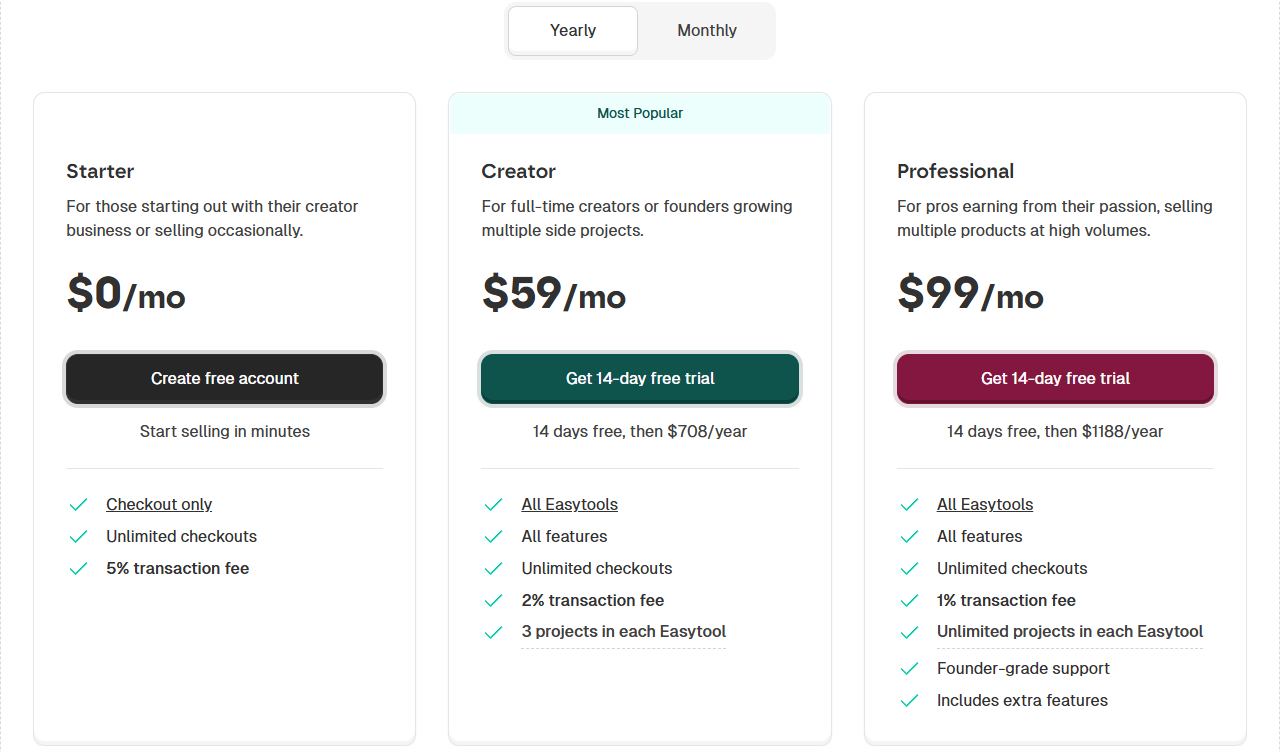Screen dimensions: 1280x752
Task: Click the checkmark beside 3 projects in each Easytool
Action: (x=493, y=632)
